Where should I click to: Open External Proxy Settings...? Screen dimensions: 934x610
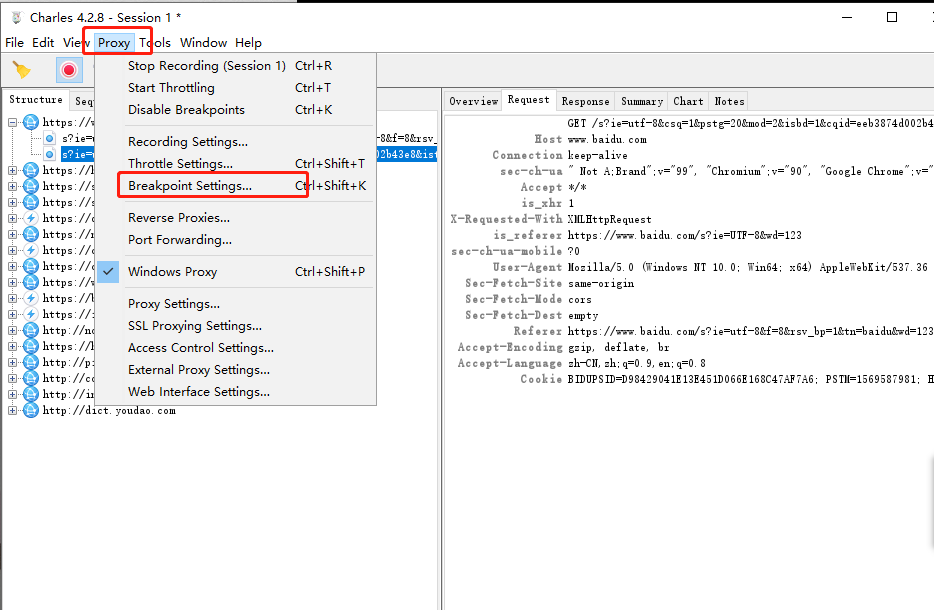(x=236, y=370)
